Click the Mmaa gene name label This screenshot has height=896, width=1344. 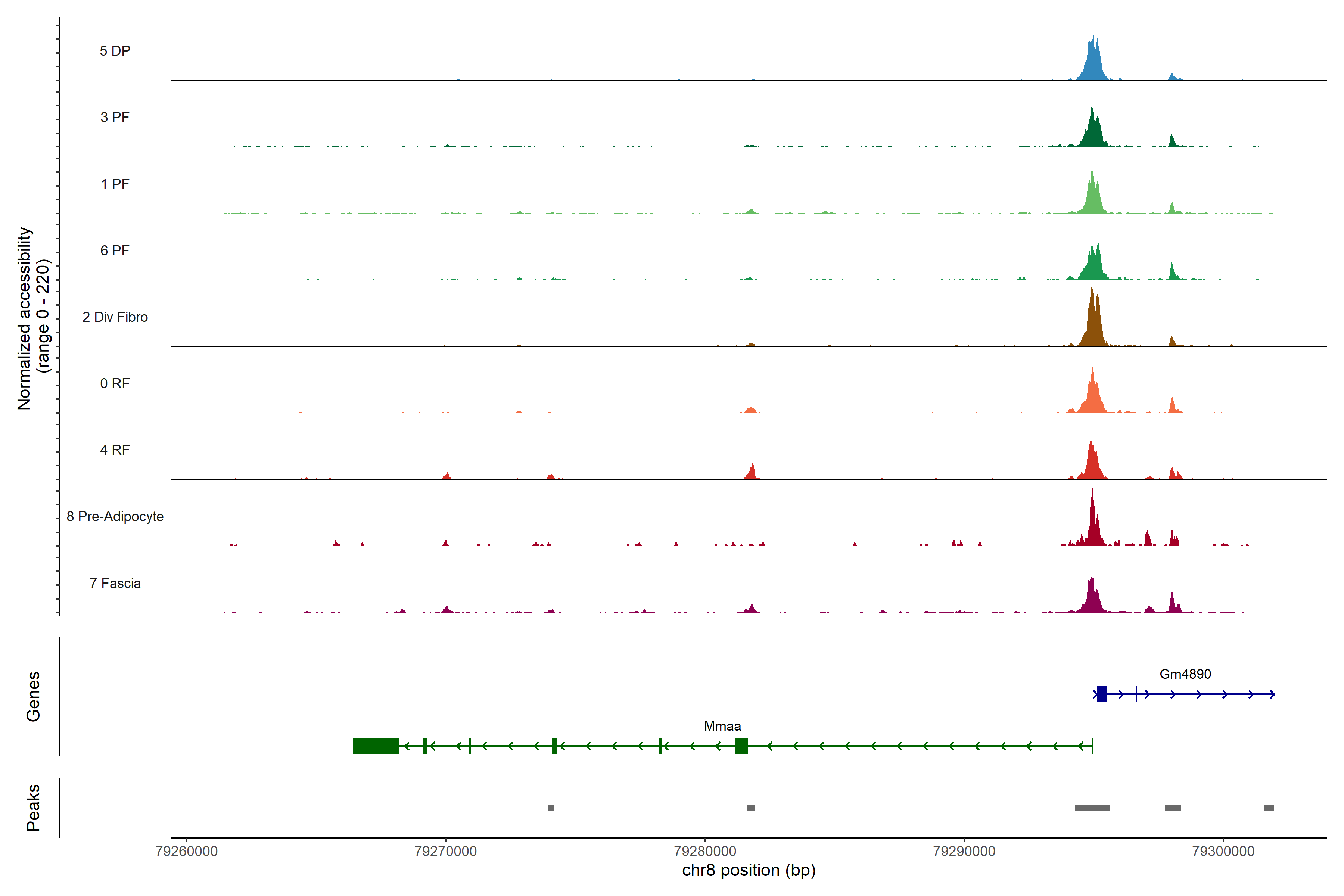click(722, 726)
